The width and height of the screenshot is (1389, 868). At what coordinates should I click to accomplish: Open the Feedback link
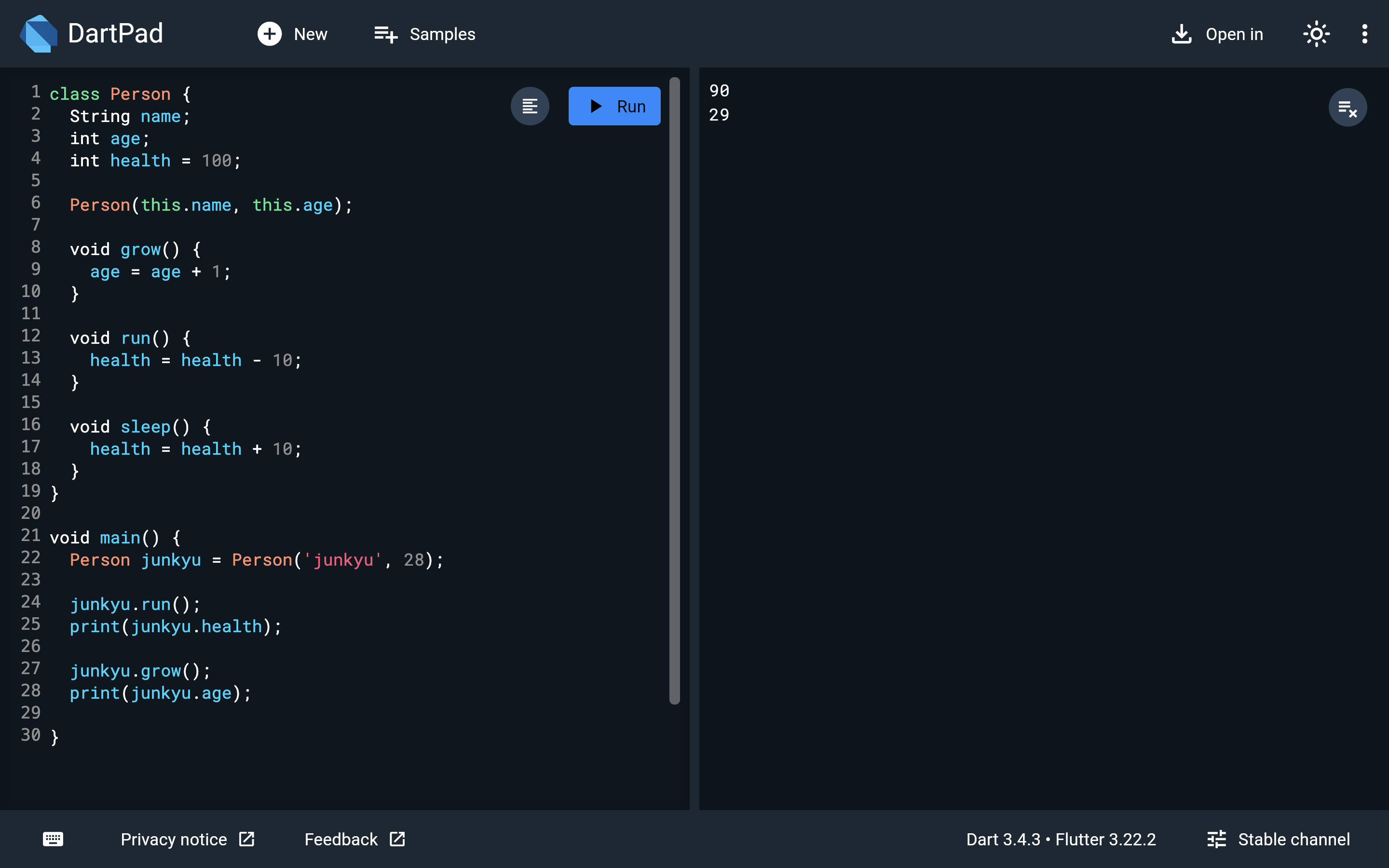pos(354,839)
